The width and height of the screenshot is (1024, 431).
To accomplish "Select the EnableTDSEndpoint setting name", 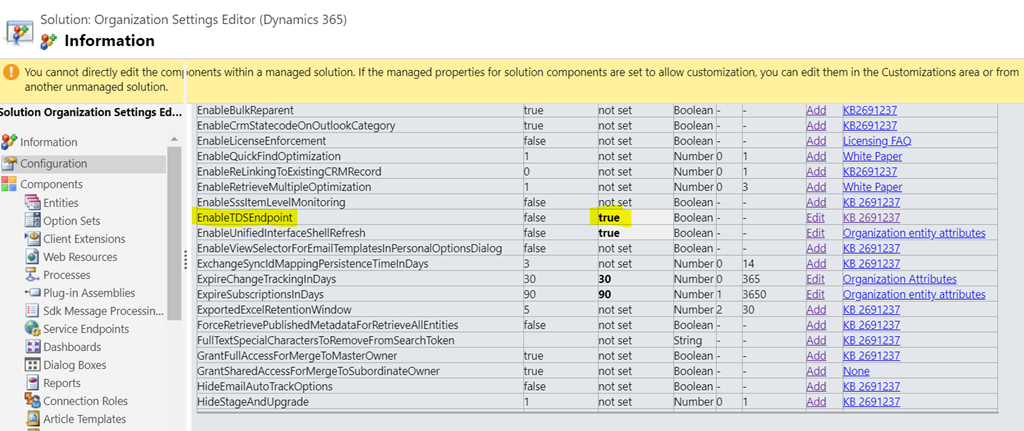I will point(246,217).
